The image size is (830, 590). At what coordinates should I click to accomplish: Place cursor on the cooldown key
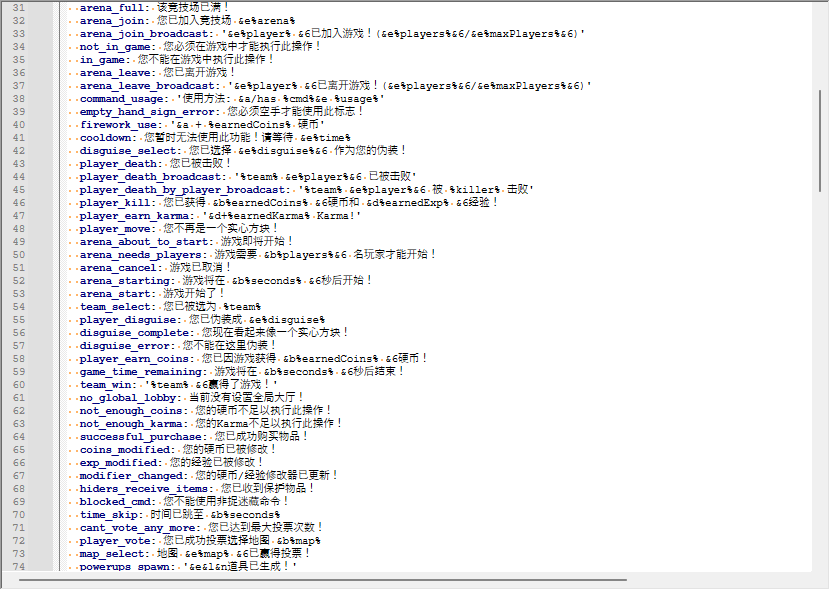tap(107, 137)
